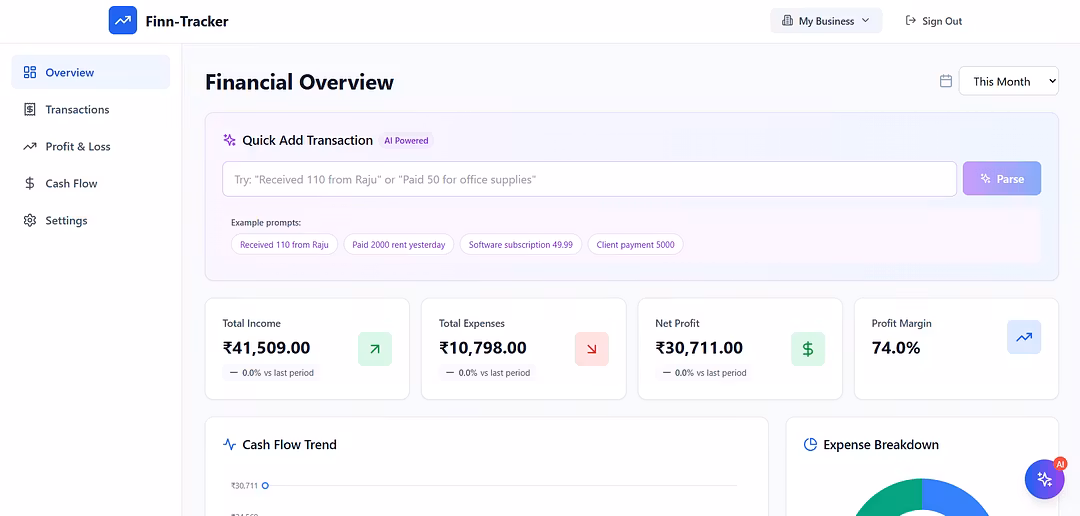Go to Transactions in the sidebar

(77, 110)
